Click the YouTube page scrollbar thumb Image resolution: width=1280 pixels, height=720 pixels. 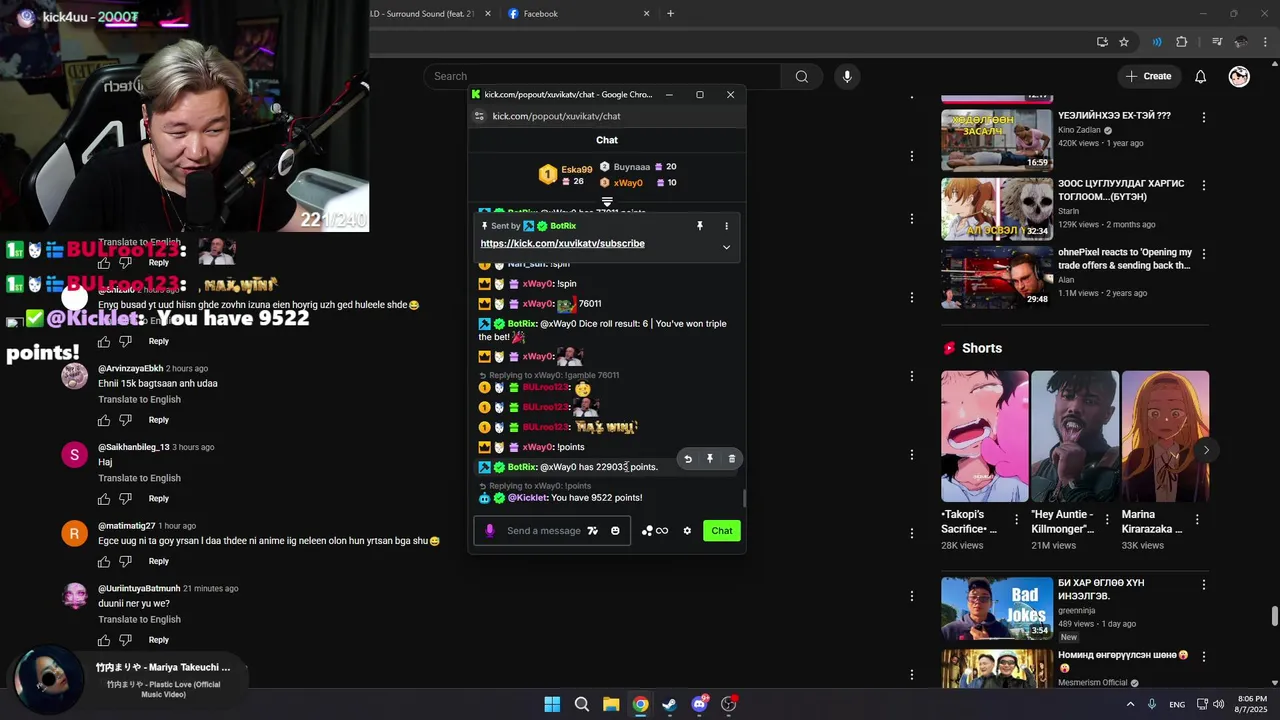click(1274, 616)
